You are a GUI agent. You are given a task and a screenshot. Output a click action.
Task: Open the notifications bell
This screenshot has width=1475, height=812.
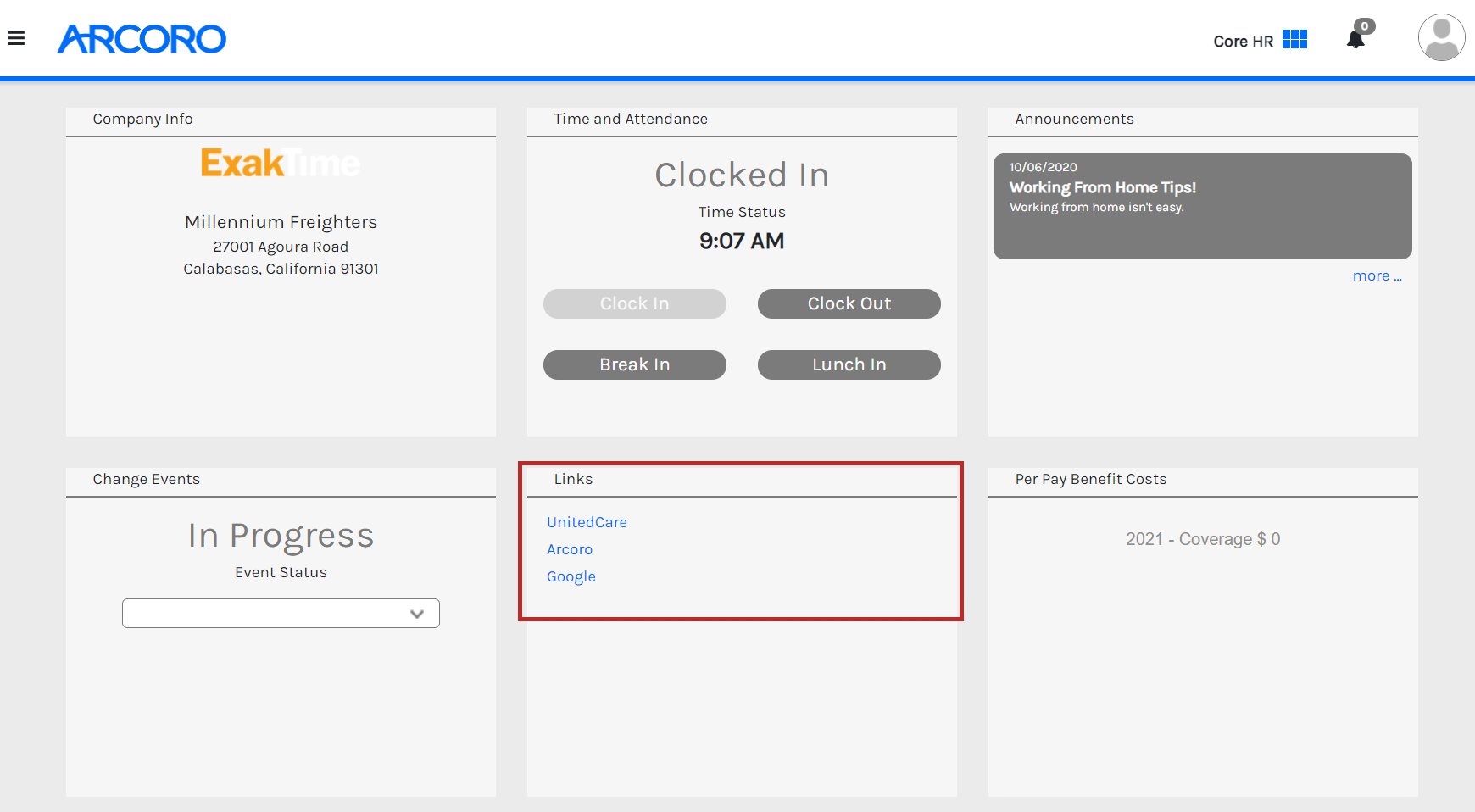point(1355,40)
